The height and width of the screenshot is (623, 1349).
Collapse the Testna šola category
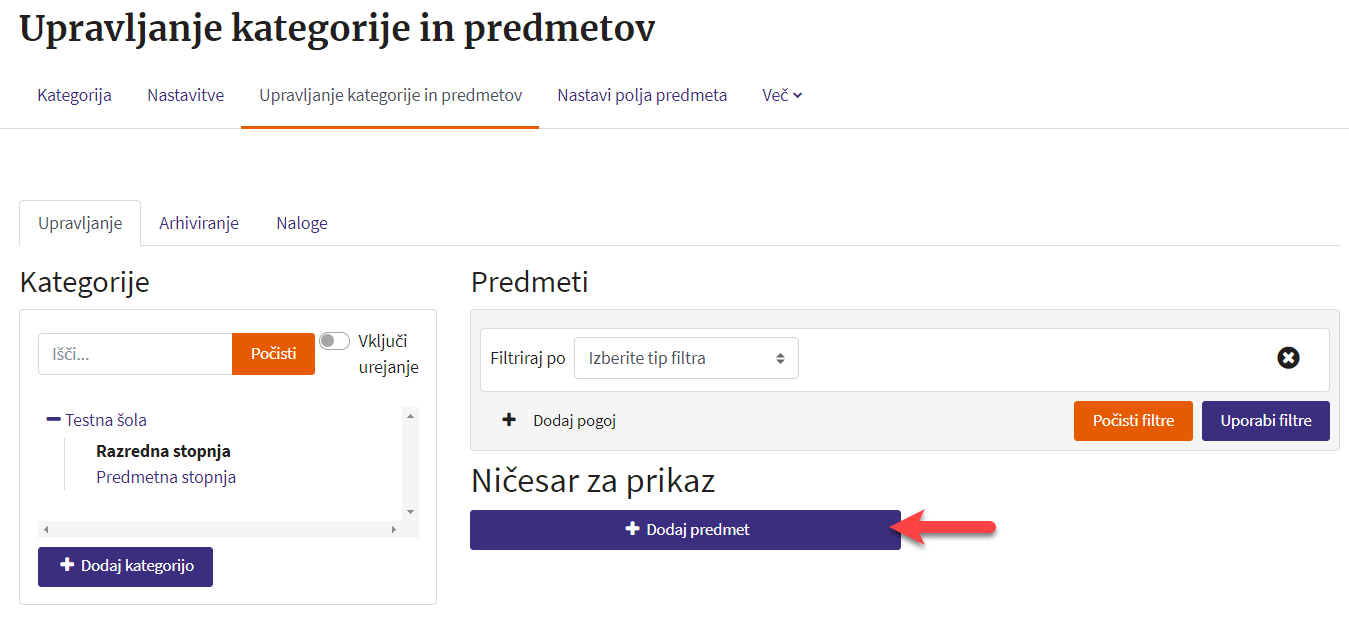54,420
